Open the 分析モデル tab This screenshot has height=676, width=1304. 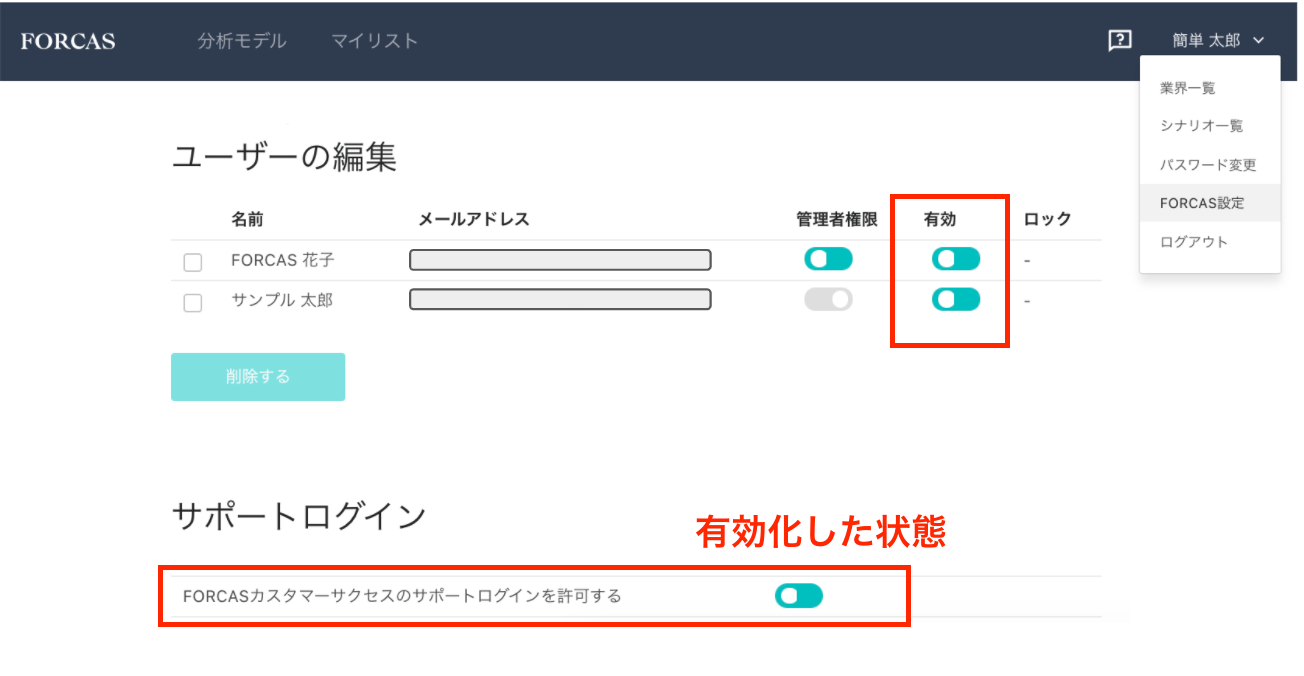tap(241, 41)
